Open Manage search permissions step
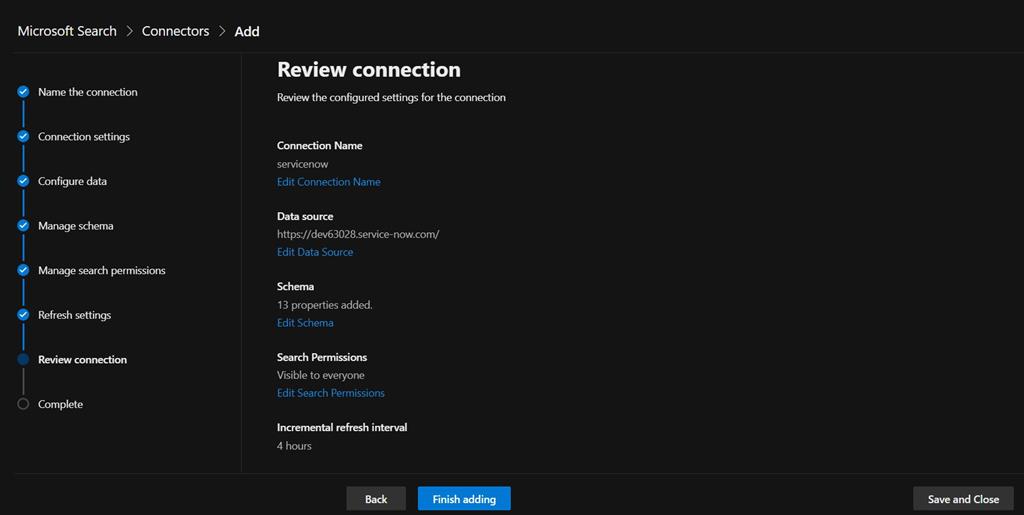The image size is (1024, 515). point(101,270)
